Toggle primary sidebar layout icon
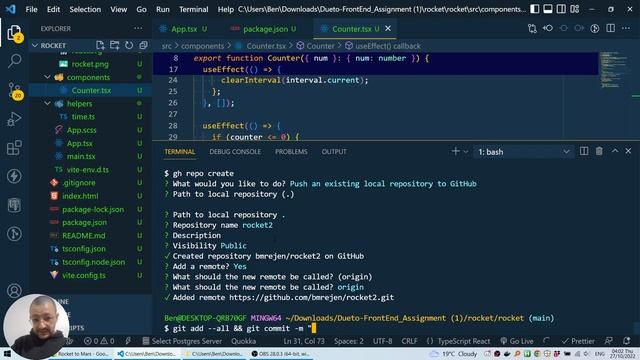The image size is (640, 360). pyautogui.click(x=535, y=9)
